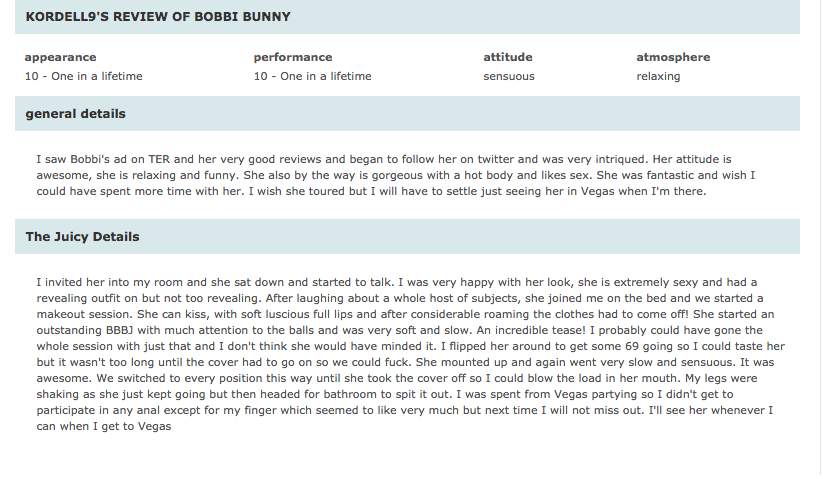Click the 'Vegas' word in the general details text
823x479 pixels.
tap(597, 191)
